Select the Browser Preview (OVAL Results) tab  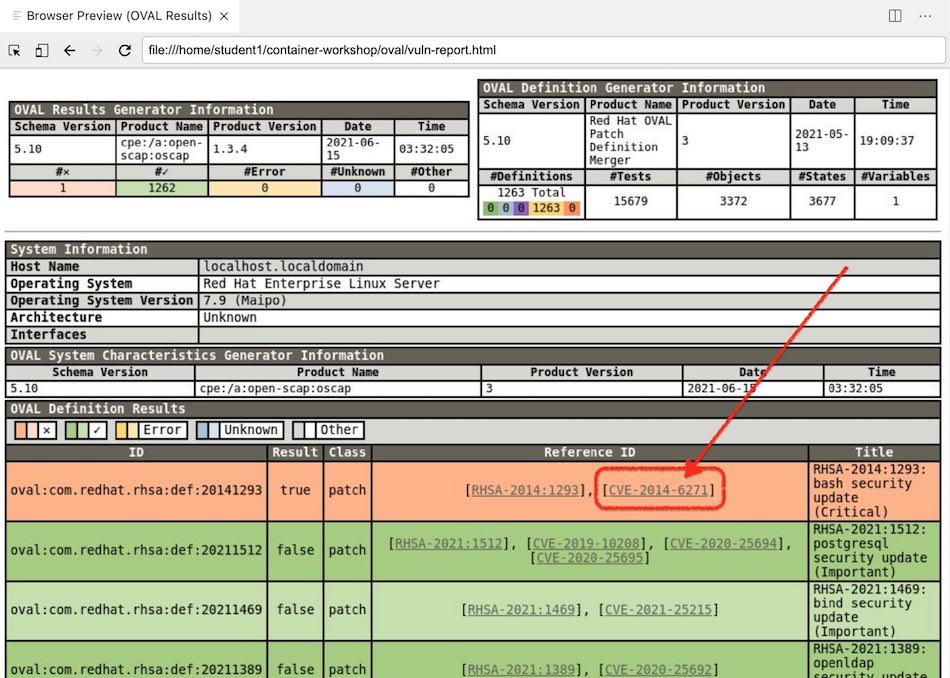pyautogui.click(x=118, y=16)
